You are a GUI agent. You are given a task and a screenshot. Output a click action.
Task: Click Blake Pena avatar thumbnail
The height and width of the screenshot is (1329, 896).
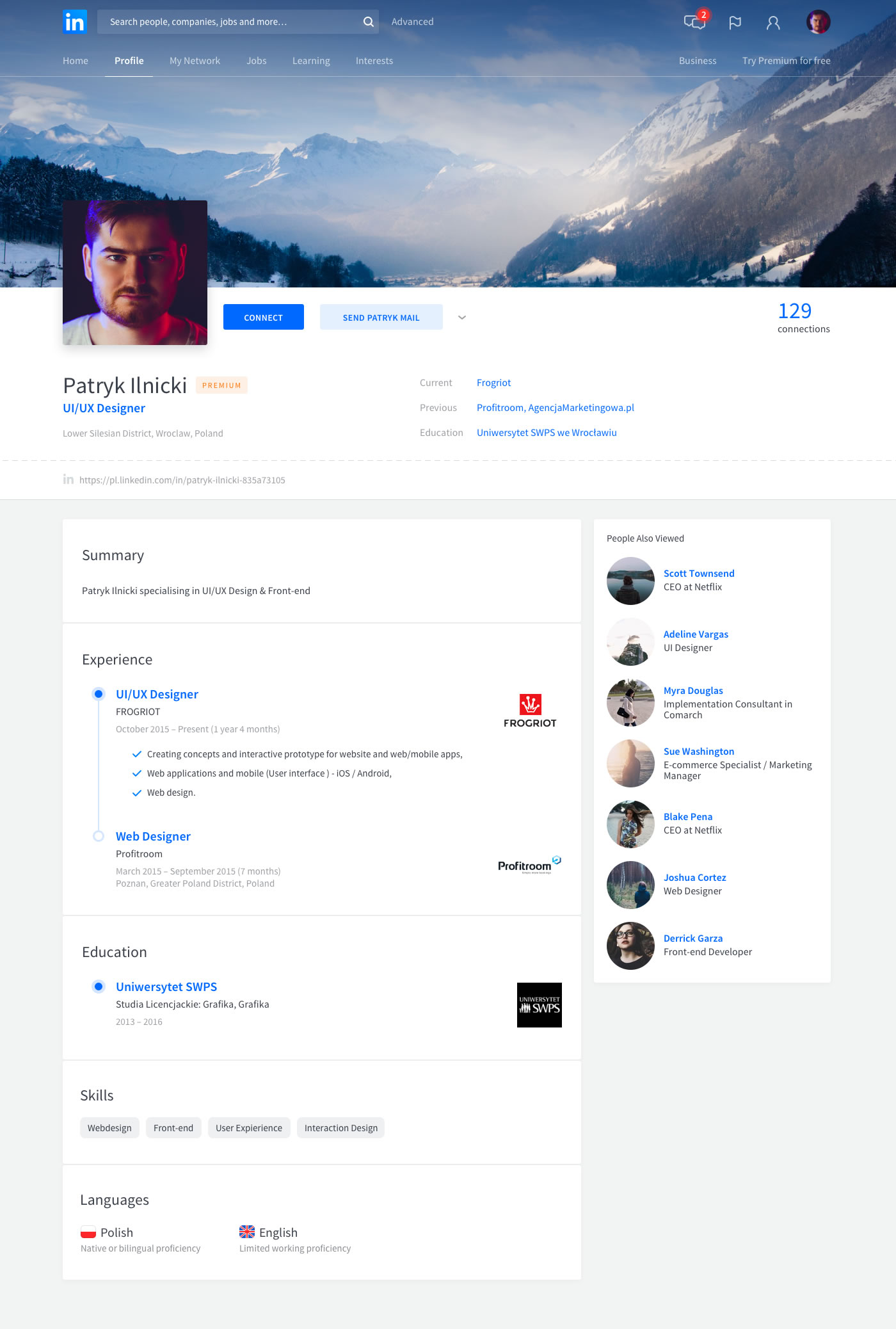(630, 824)
